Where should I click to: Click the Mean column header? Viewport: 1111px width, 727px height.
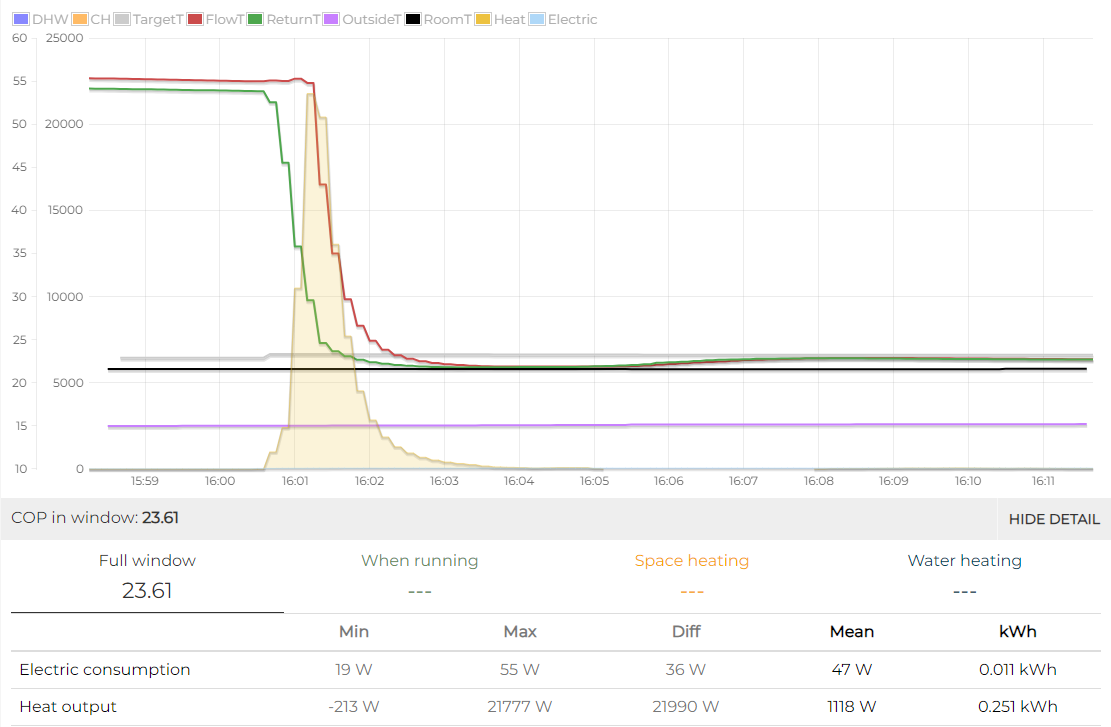[x=852, y=631]
